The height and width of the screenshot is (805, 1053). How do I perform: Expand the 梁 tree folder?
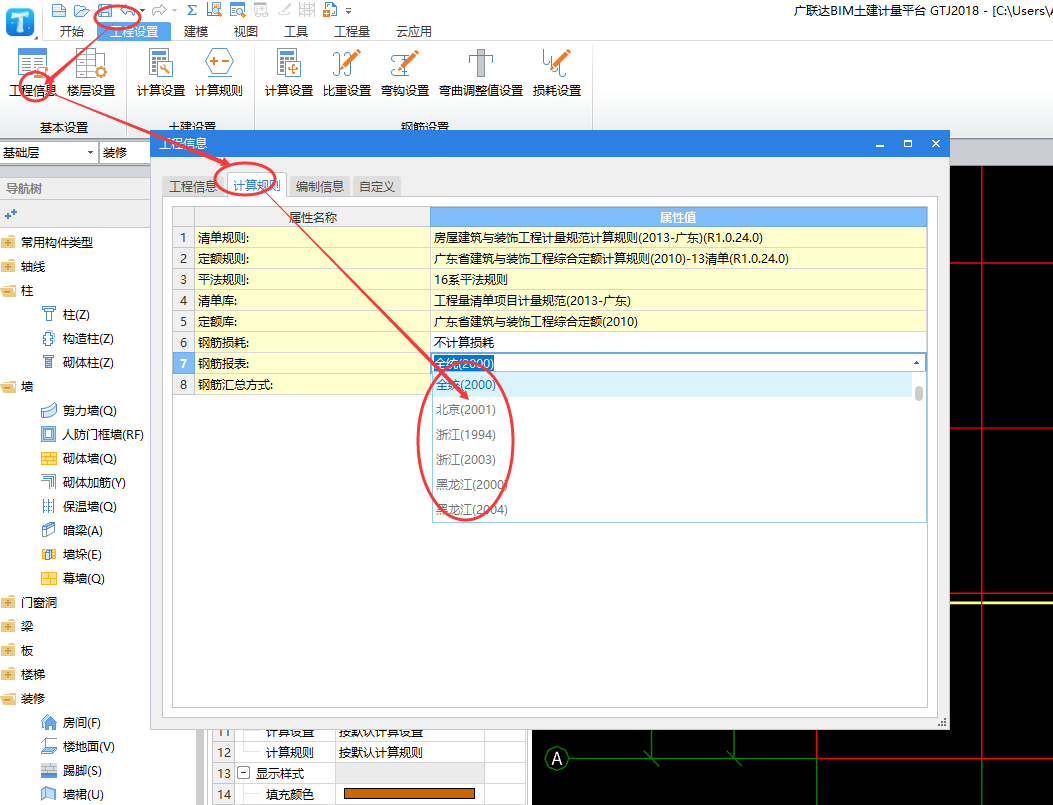(8, 626)
